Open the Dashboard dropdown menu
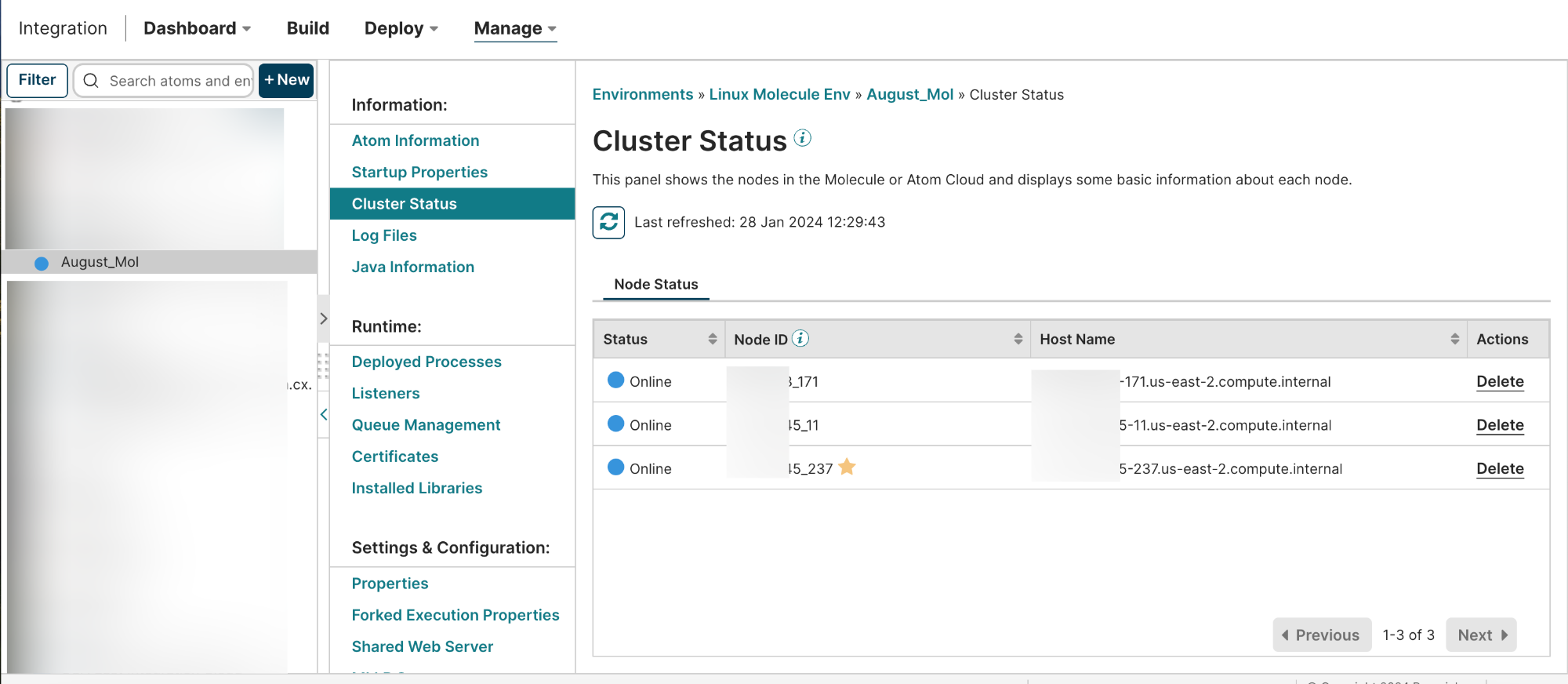 click(x=197, y=28)
